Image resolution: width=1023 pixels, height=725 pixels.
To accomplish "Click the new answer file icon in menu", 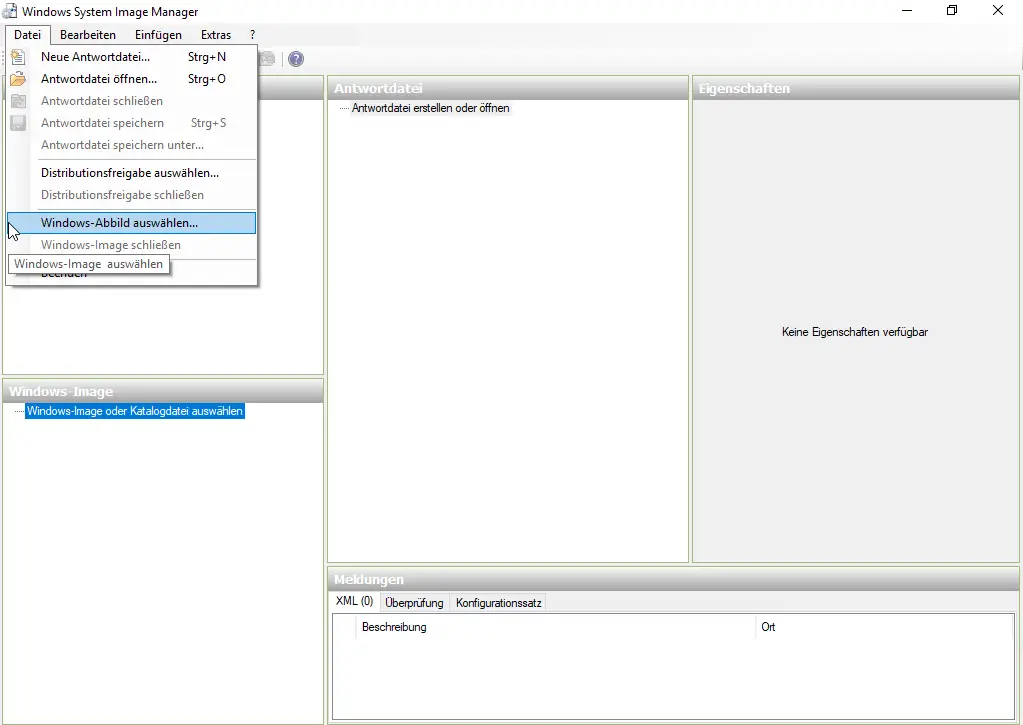I will pos(18,57).
